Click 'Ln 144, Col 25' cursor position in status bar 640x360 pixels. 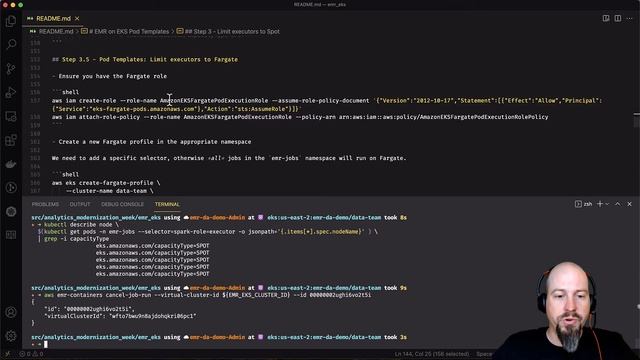tap(432, 354)
